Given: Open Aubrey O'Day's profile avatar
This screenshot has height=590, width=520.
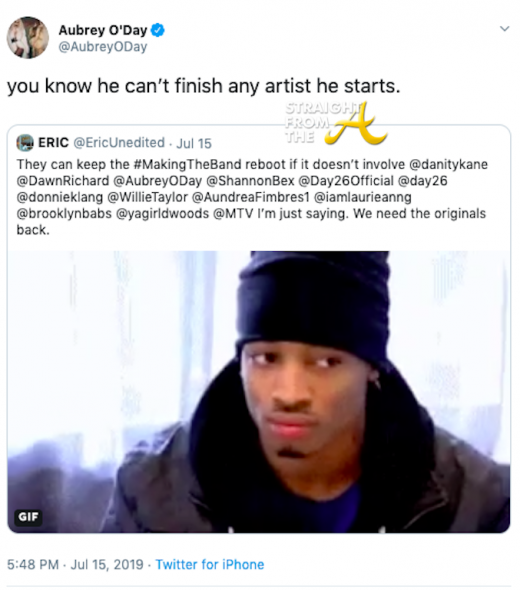Looking at the screenshot, I should (27, 38).
